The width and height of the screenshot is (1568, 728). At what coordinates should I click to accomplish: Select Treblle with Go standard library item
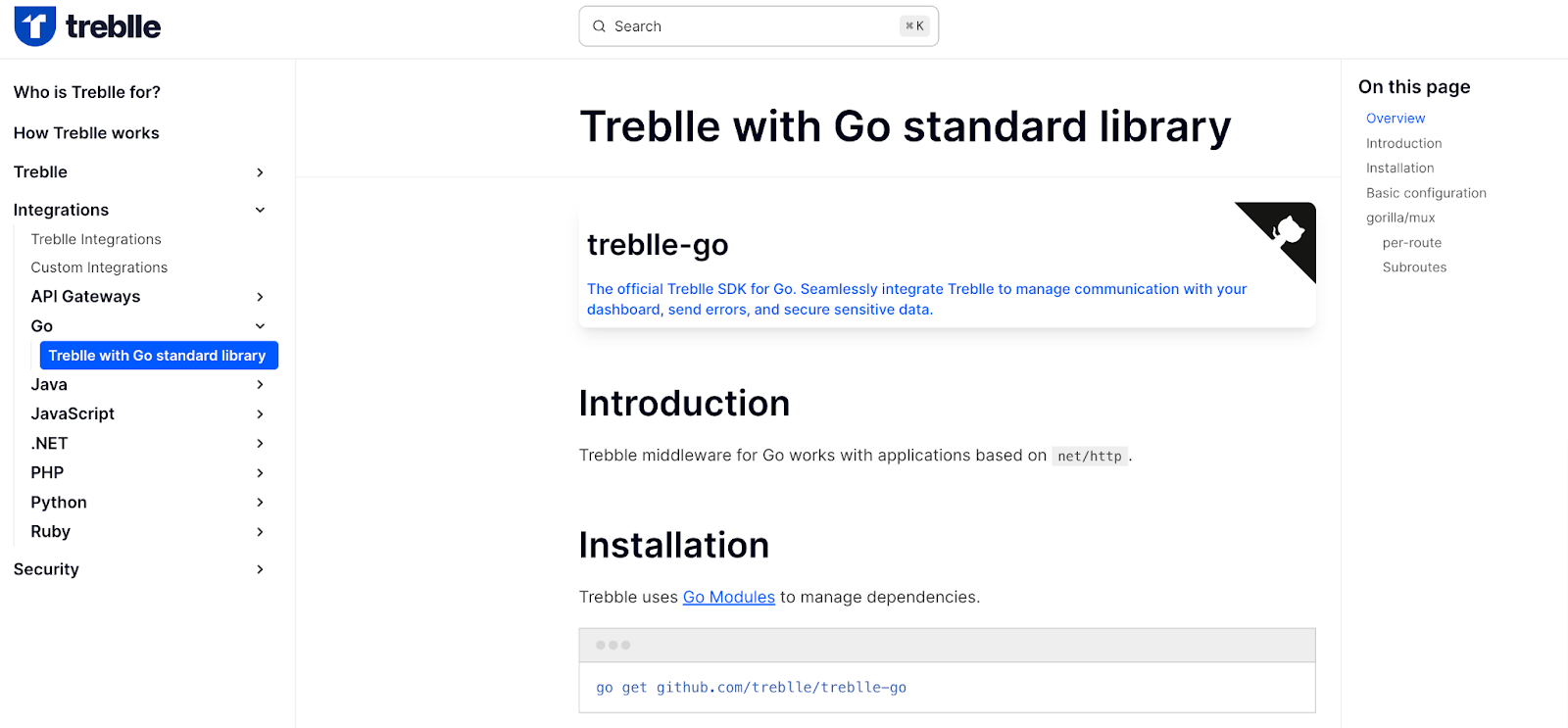pos(159,356)
